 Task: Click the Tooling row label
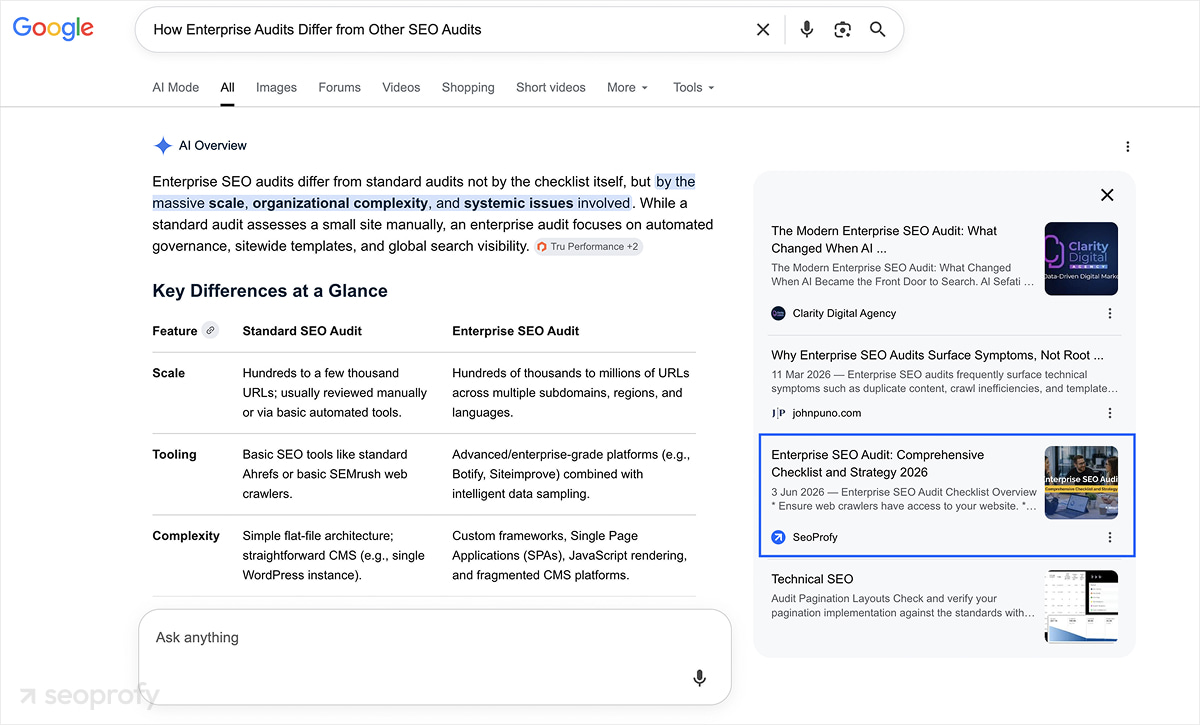pos(174,454)
